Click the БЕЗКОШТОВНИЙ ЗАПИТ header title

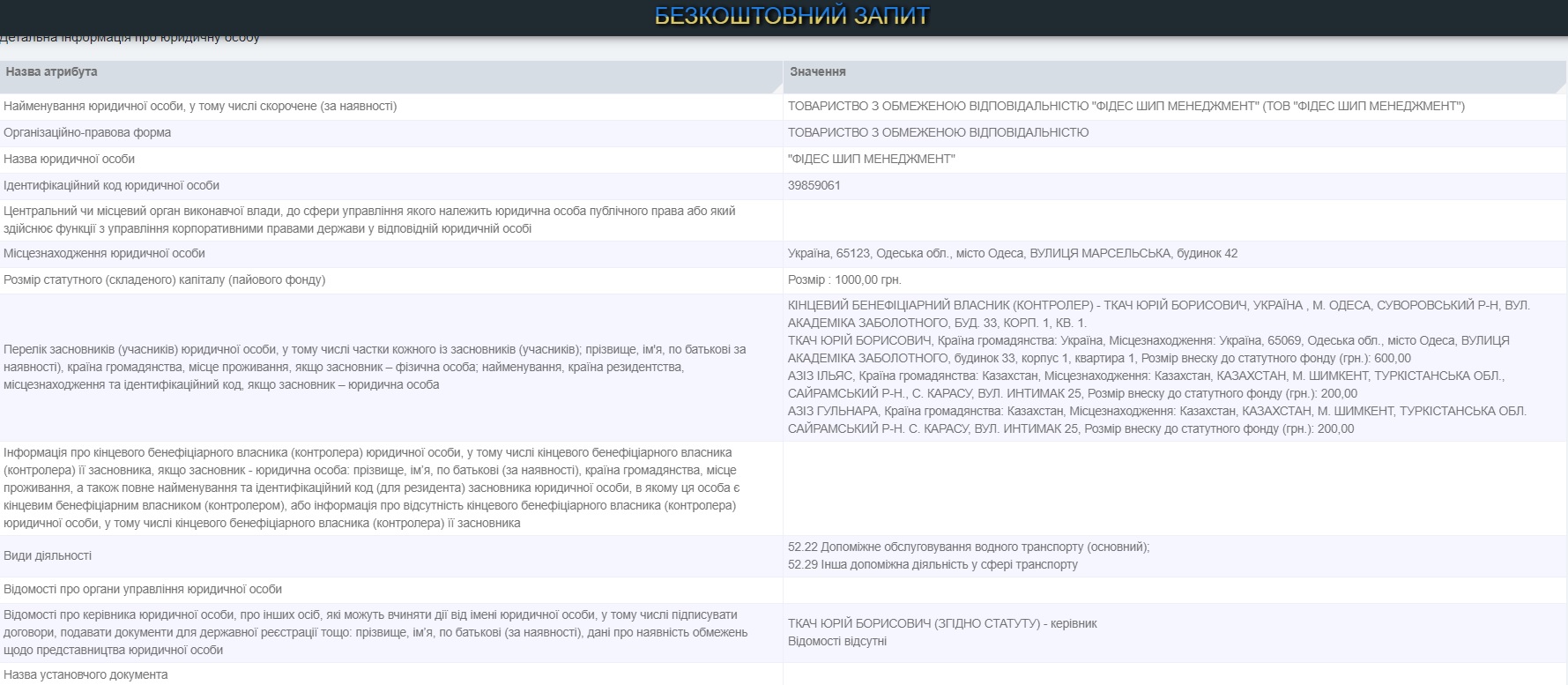(x=791, y=16)
